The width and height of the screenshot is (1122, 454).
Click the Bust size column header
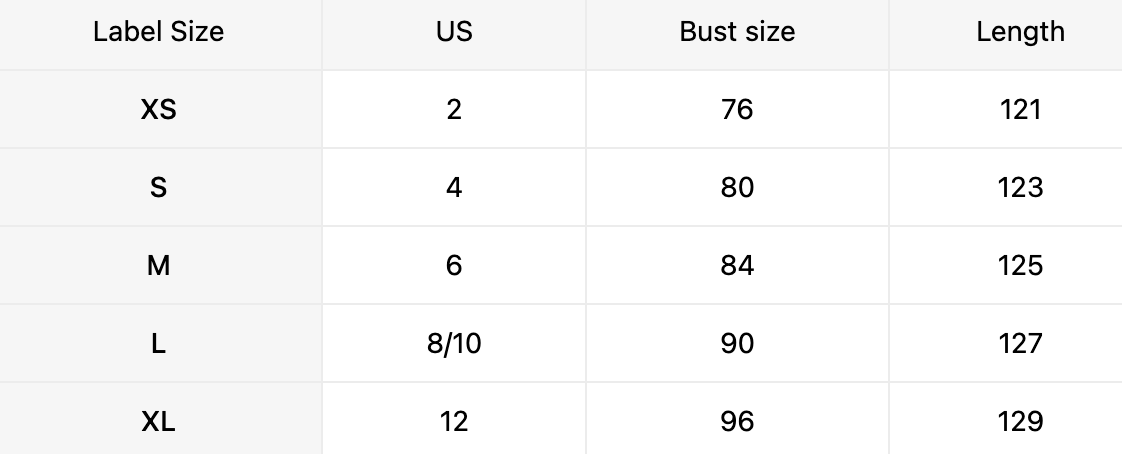[737, 32]
